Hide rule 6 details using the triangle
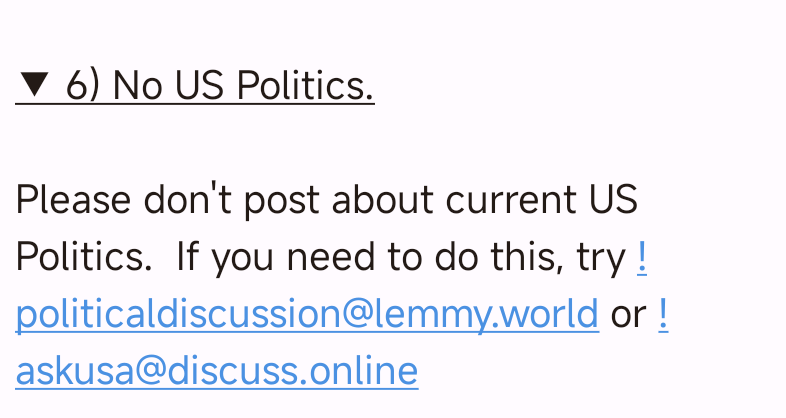Viewport: 786px width, 418px height. [33, 87]
